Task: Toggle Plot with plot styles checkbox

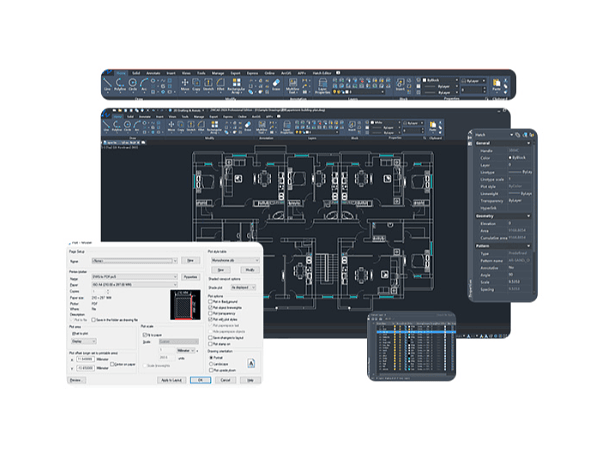Action: coord(211,319)
